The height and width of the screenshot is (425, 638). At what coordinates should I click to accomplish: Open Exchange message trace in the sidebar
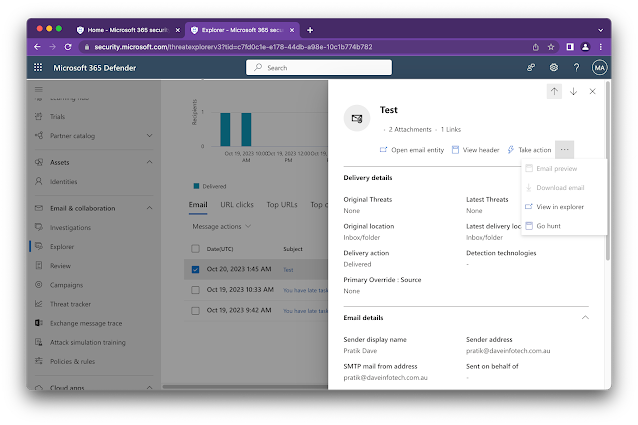pos(86,323)
